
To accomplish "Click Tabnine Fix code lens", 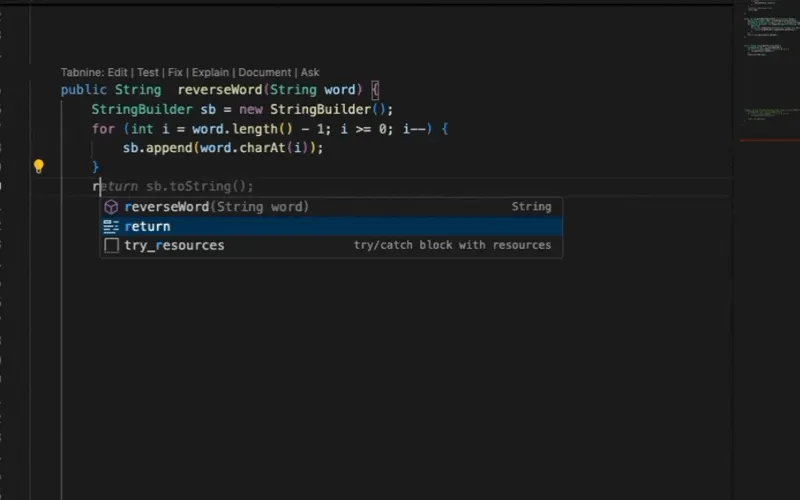I will [175, 72].
